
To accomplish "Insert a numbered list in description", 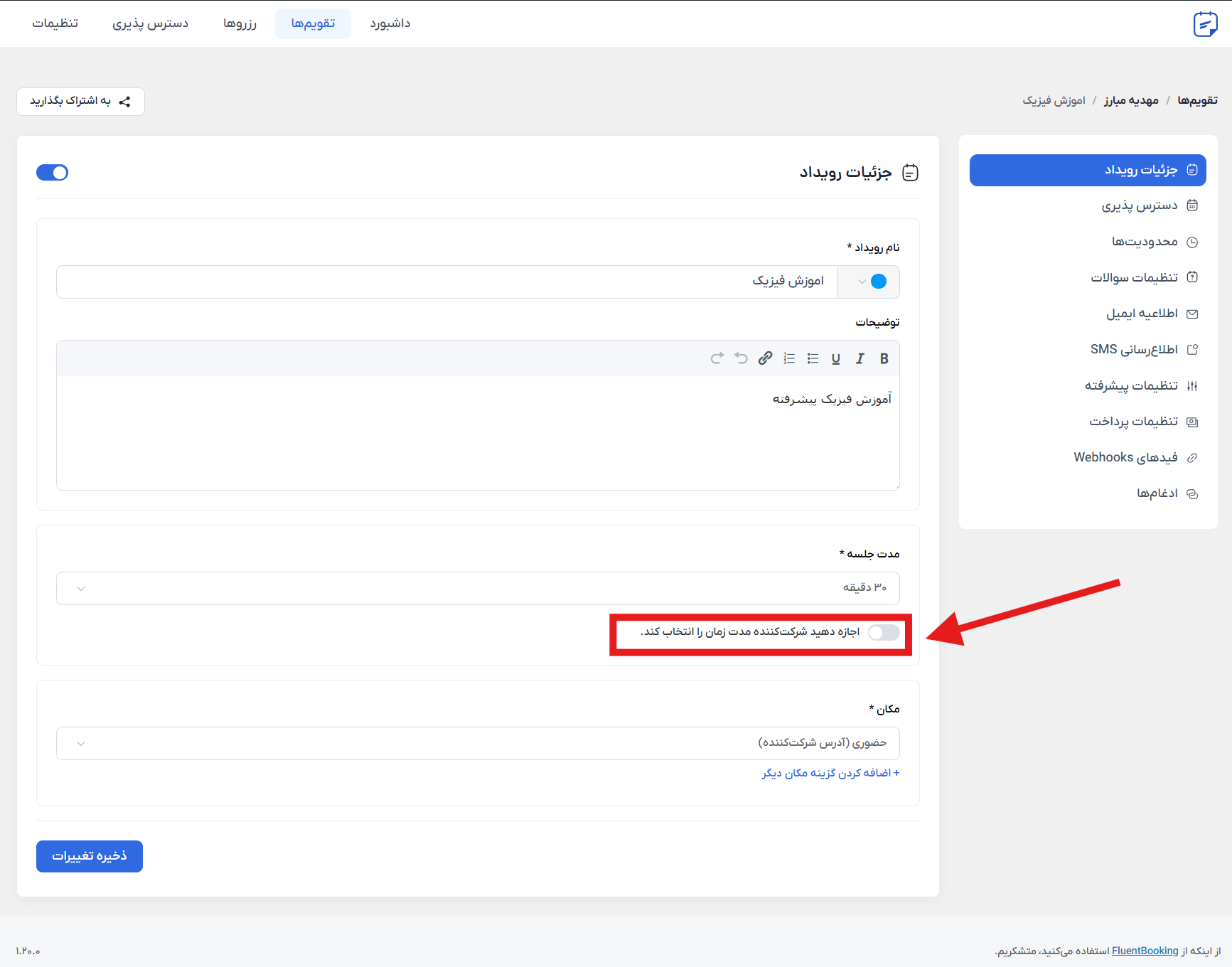I will [x=789, y=359].
